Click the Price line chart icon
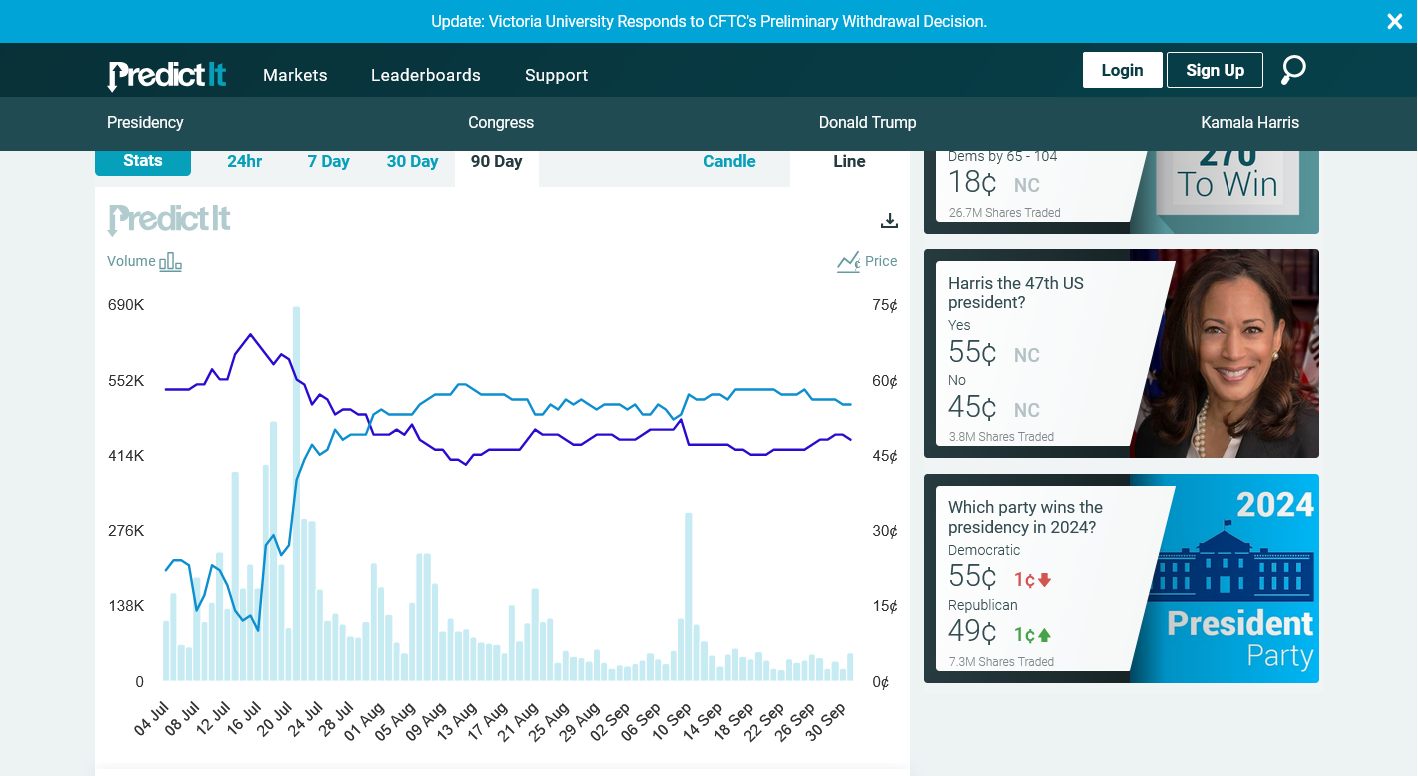Screen dimensions: 1418x776 [x=848, y=262]
